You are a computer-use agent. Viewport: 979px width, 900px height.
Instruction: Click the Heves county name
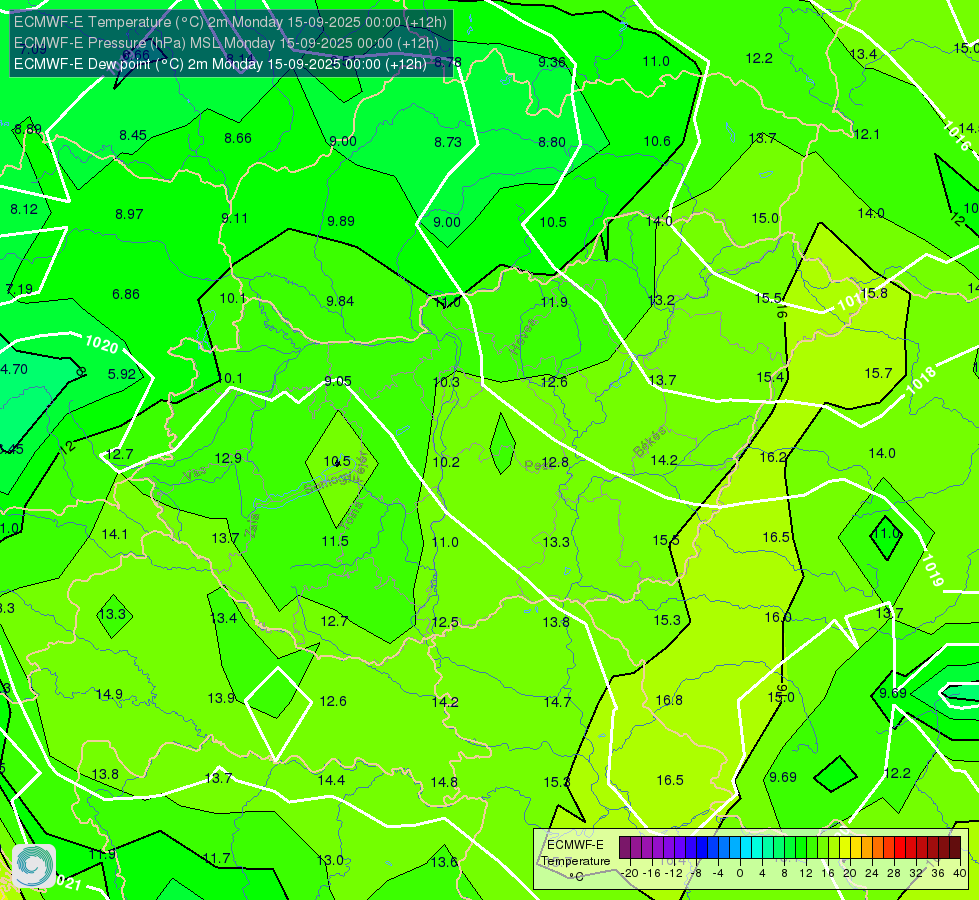523,337
